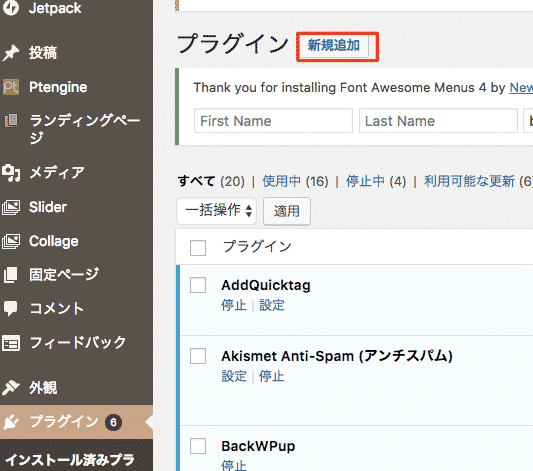Filter plugins by 使用中 (16)
The height and width of the screenshot is (471, 533).
(x=295, y=181)
